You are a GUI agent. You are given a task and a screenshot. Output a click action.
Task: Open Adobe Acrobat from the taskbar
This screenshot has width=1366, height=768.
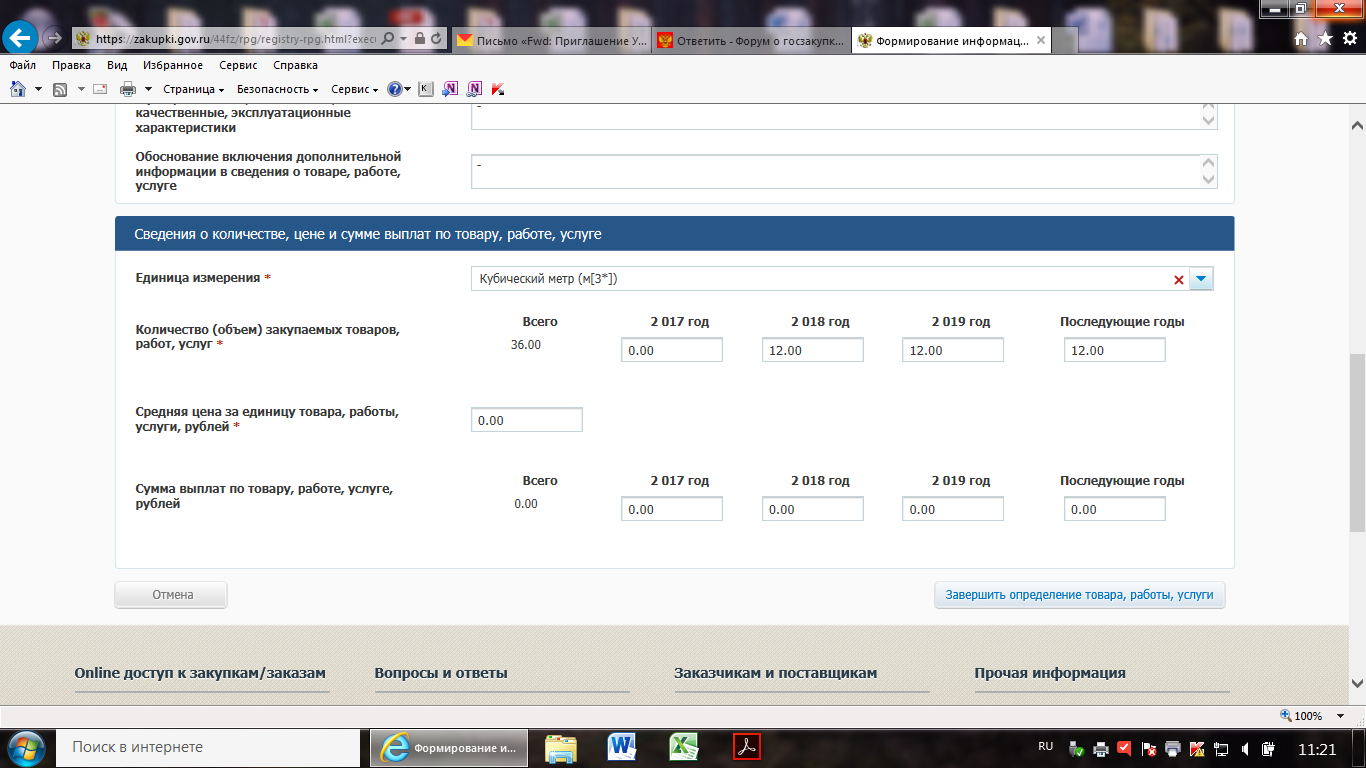click(747, 747)
